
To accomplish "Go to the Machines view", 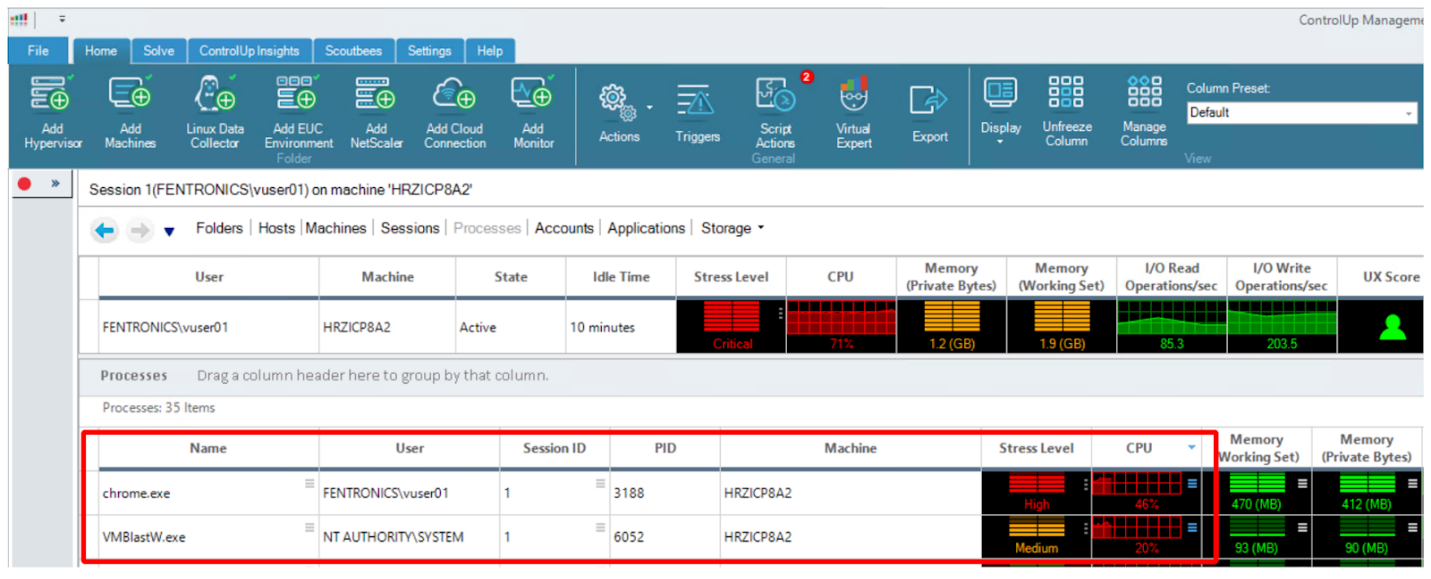I will [336, 228].
